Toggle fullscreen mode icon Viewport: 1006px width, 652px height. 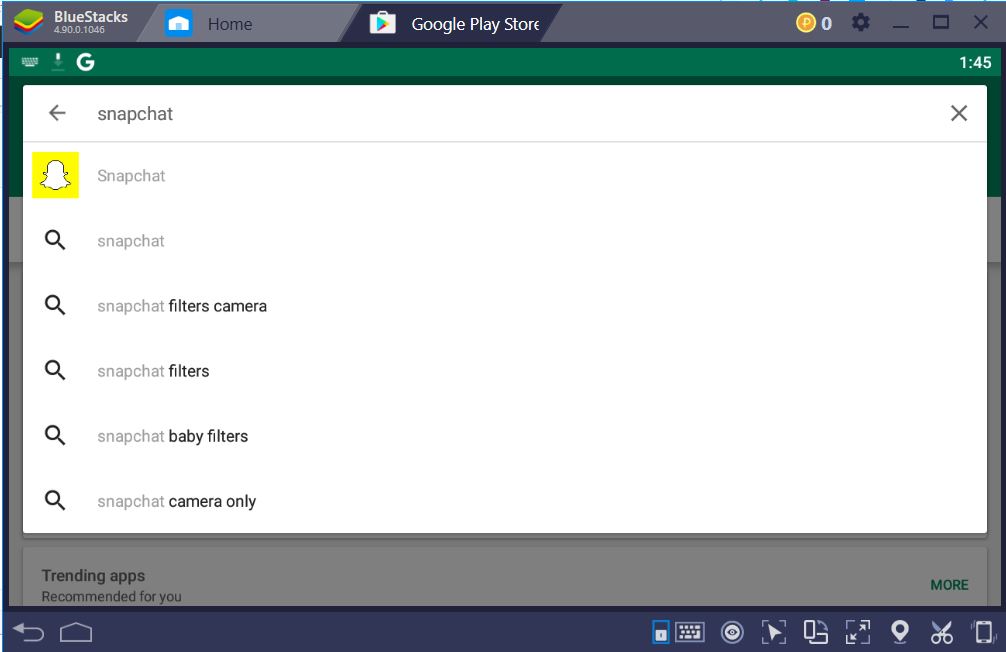[858, 632]
